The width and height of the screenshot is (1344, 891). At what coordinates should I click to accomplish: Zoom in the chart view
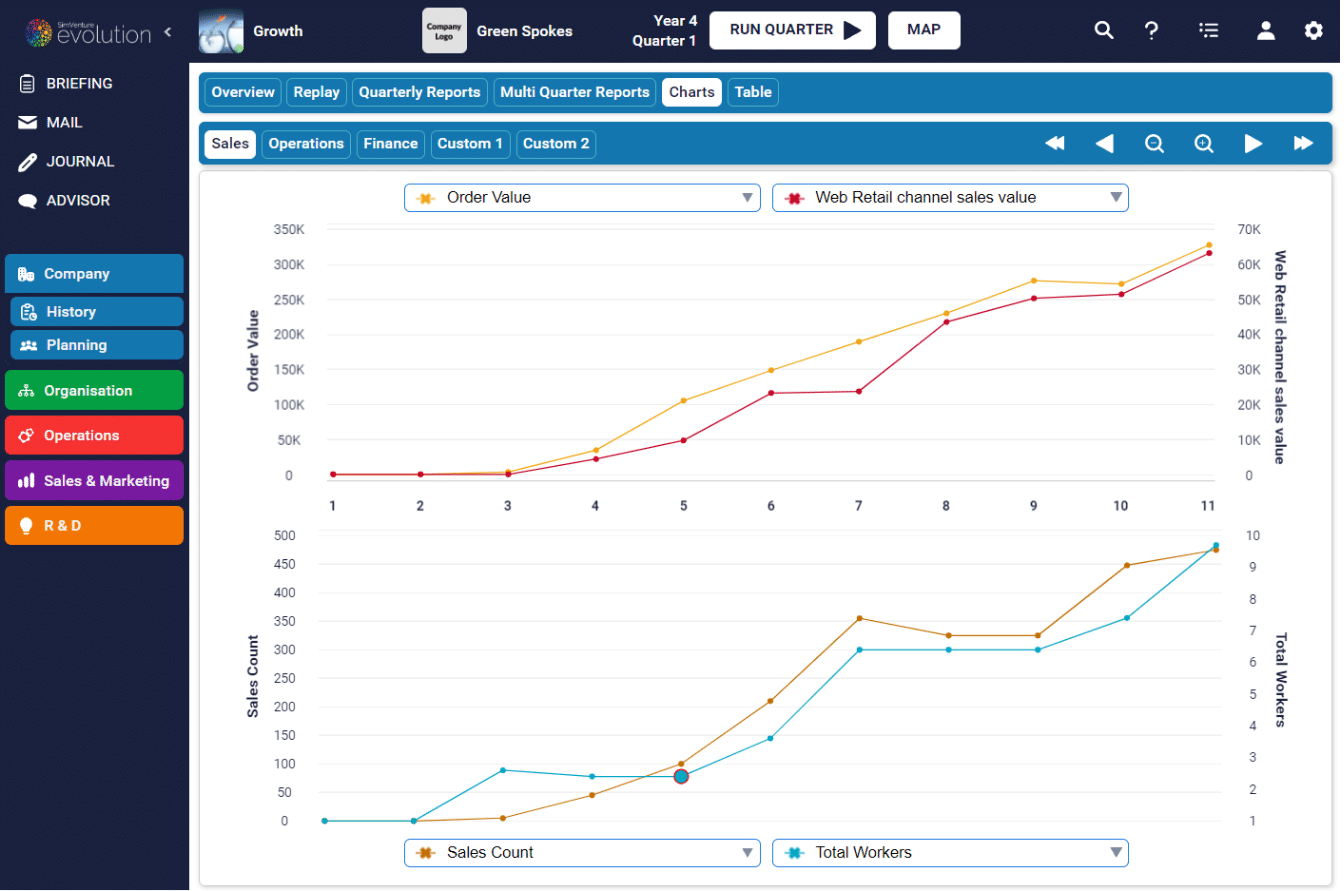coord(1203,144)
